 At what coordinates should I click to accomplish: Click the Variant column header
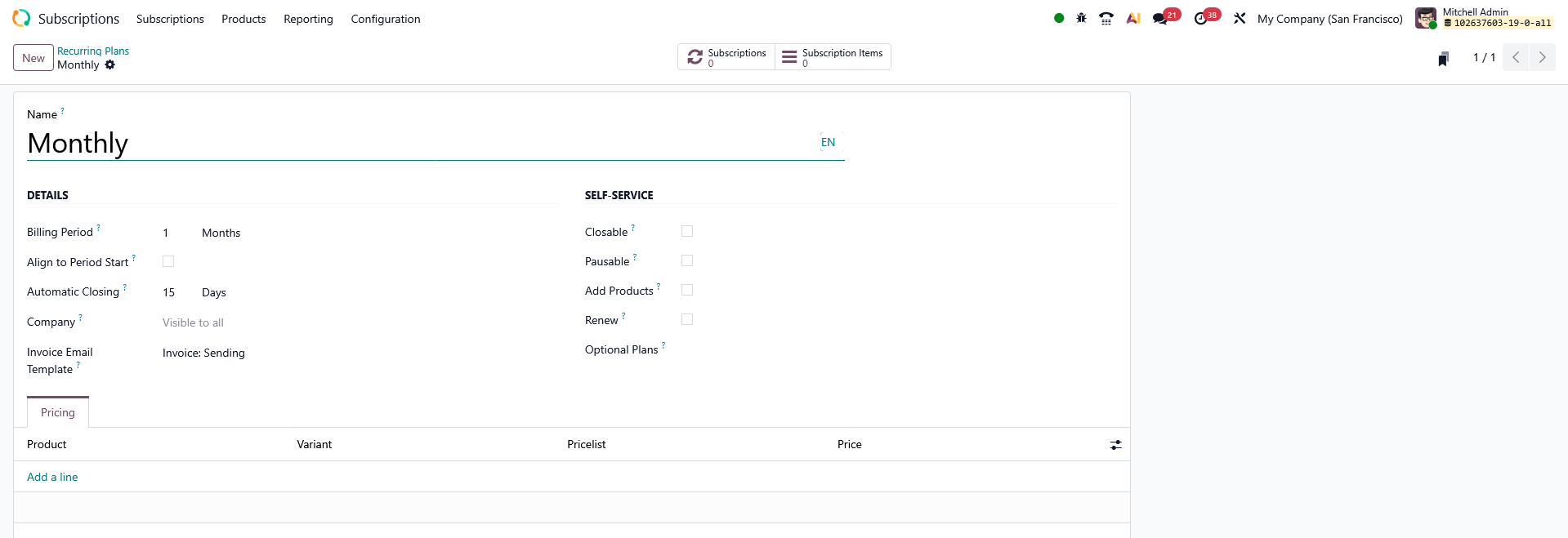(x=315, y=444)
